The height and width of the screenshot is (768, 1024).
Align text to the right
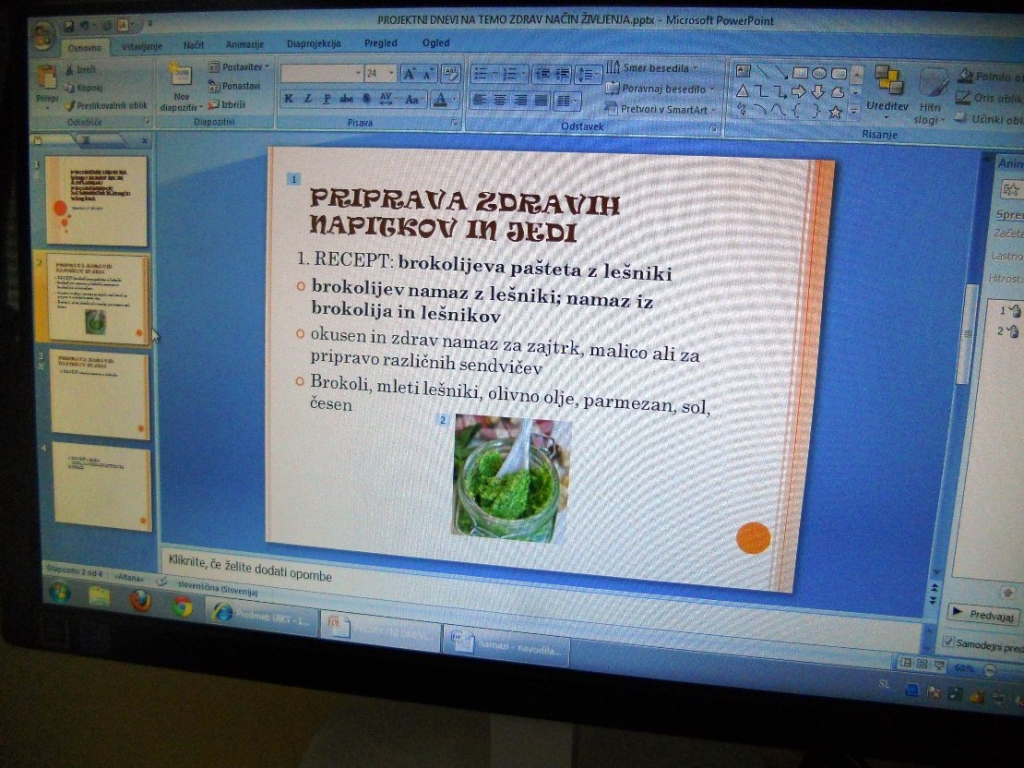coord(520,101)
